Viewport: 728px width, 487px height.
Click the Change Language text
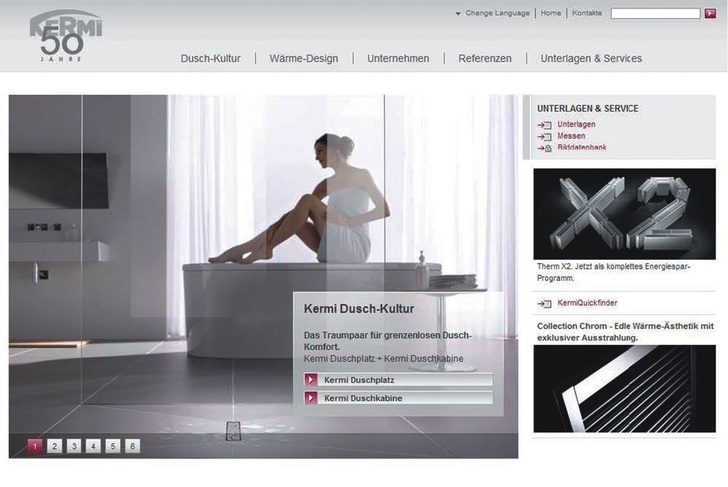pos(497,13)
